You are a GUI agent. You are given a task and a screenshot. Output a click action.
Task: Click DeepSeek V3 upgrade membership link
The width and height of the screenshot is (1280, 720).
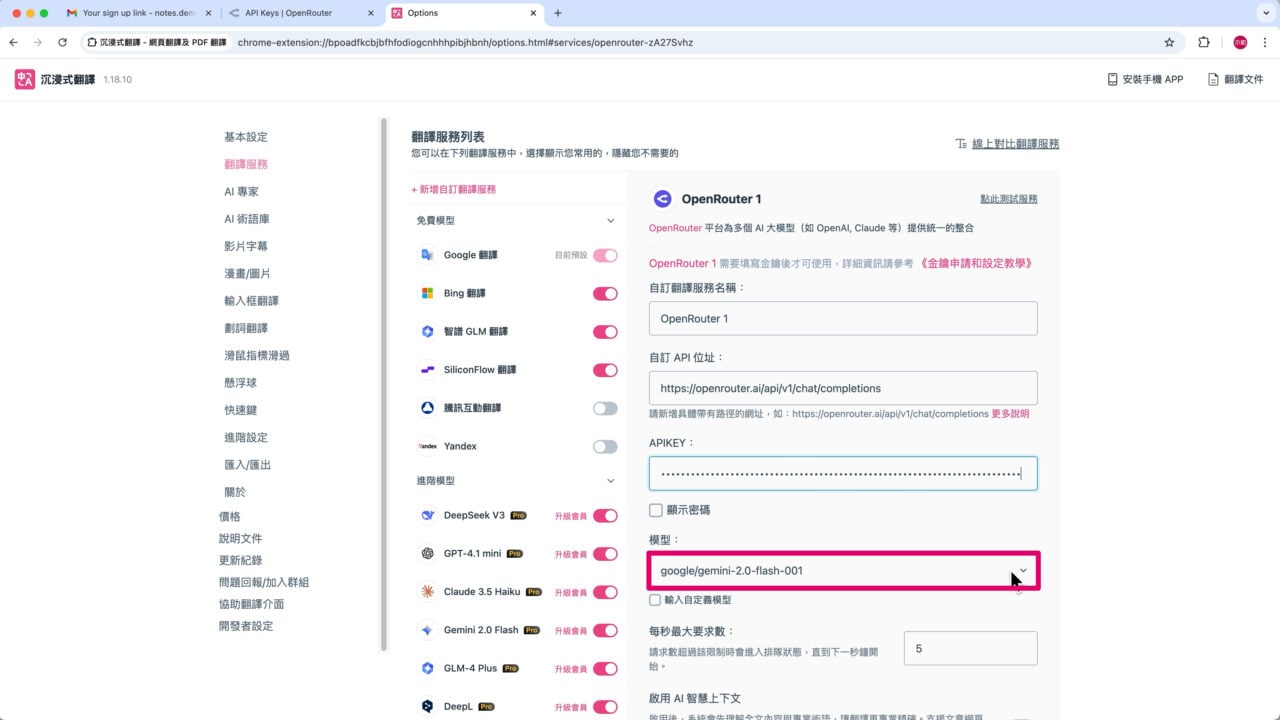click(571, 516)
